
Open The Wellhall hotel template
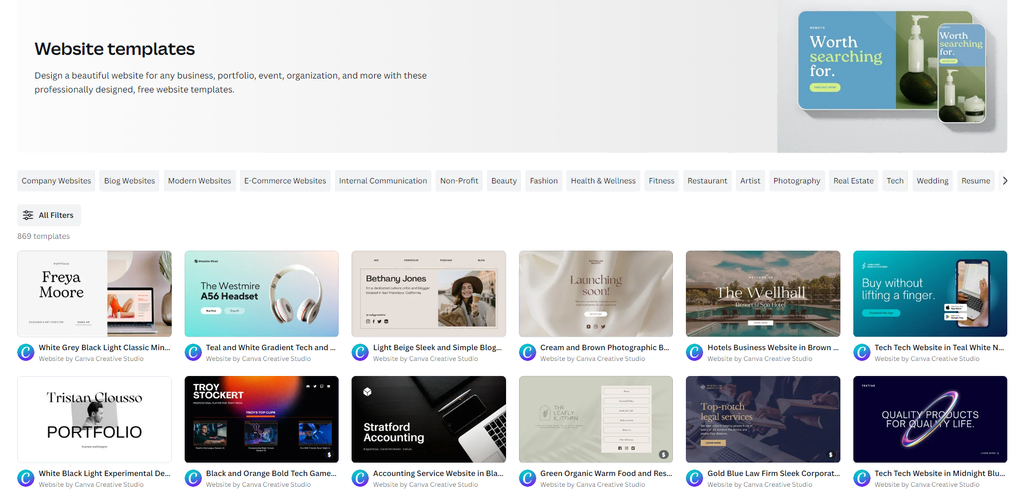pos(763,294)
